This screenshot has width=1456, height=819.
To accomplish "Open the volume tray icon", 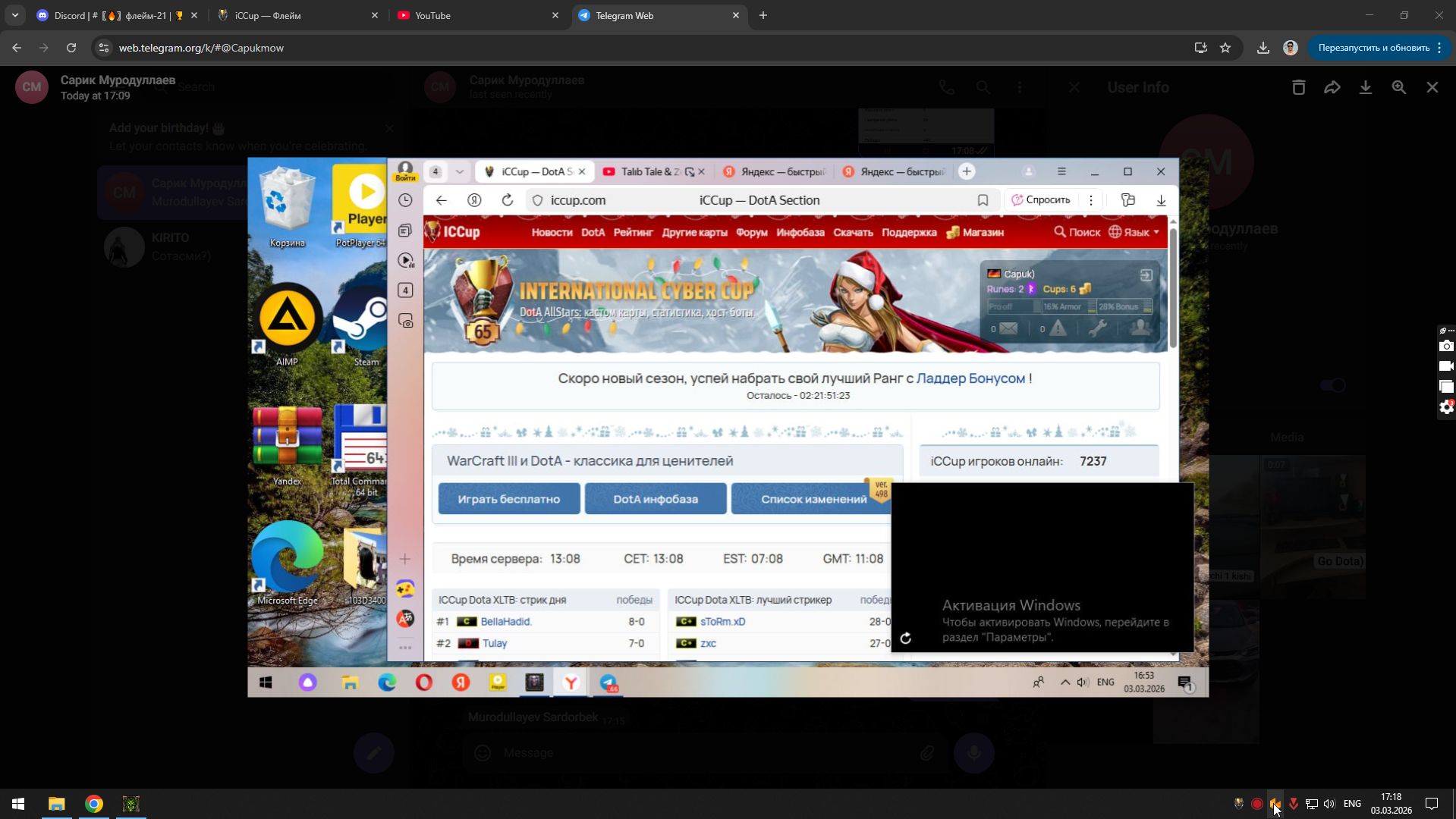I will pos(1329,804).
